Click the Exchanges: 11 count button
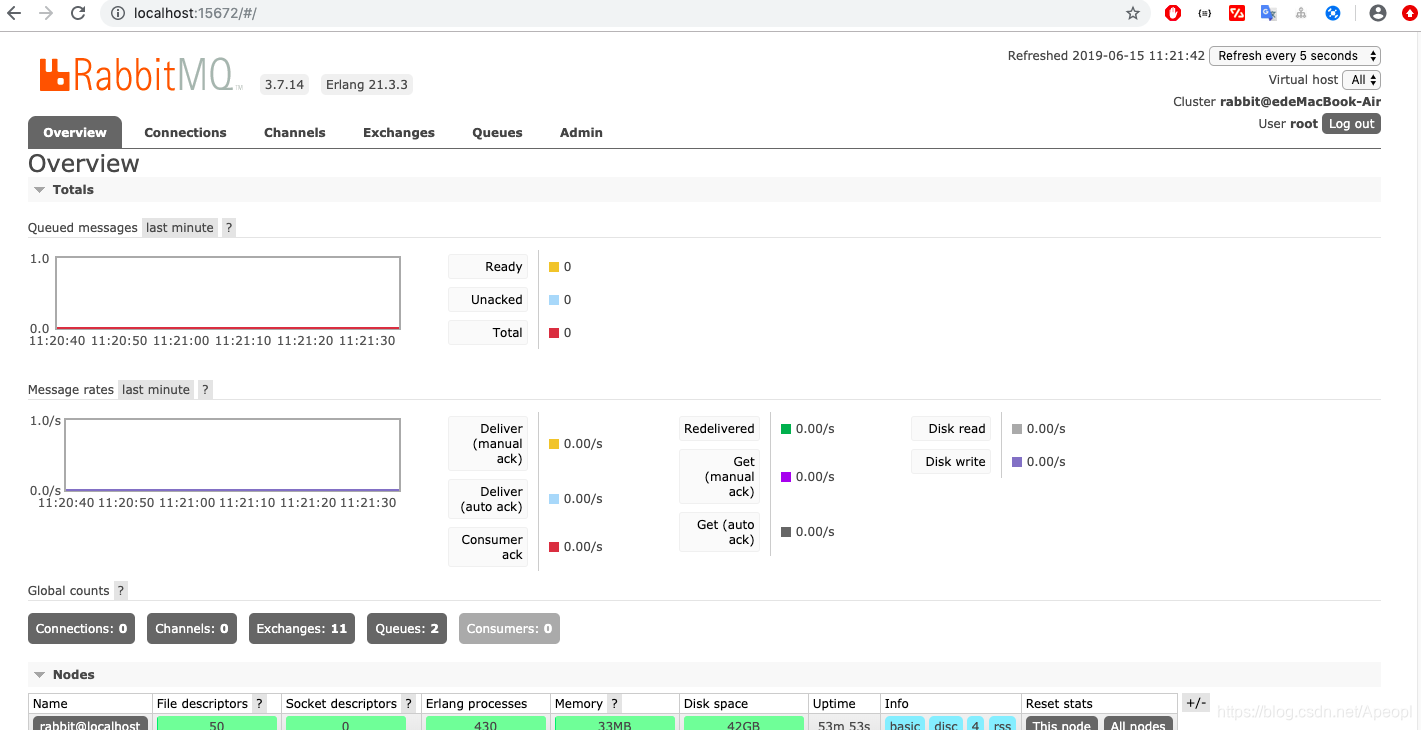1421x730 pixels. 302,629
